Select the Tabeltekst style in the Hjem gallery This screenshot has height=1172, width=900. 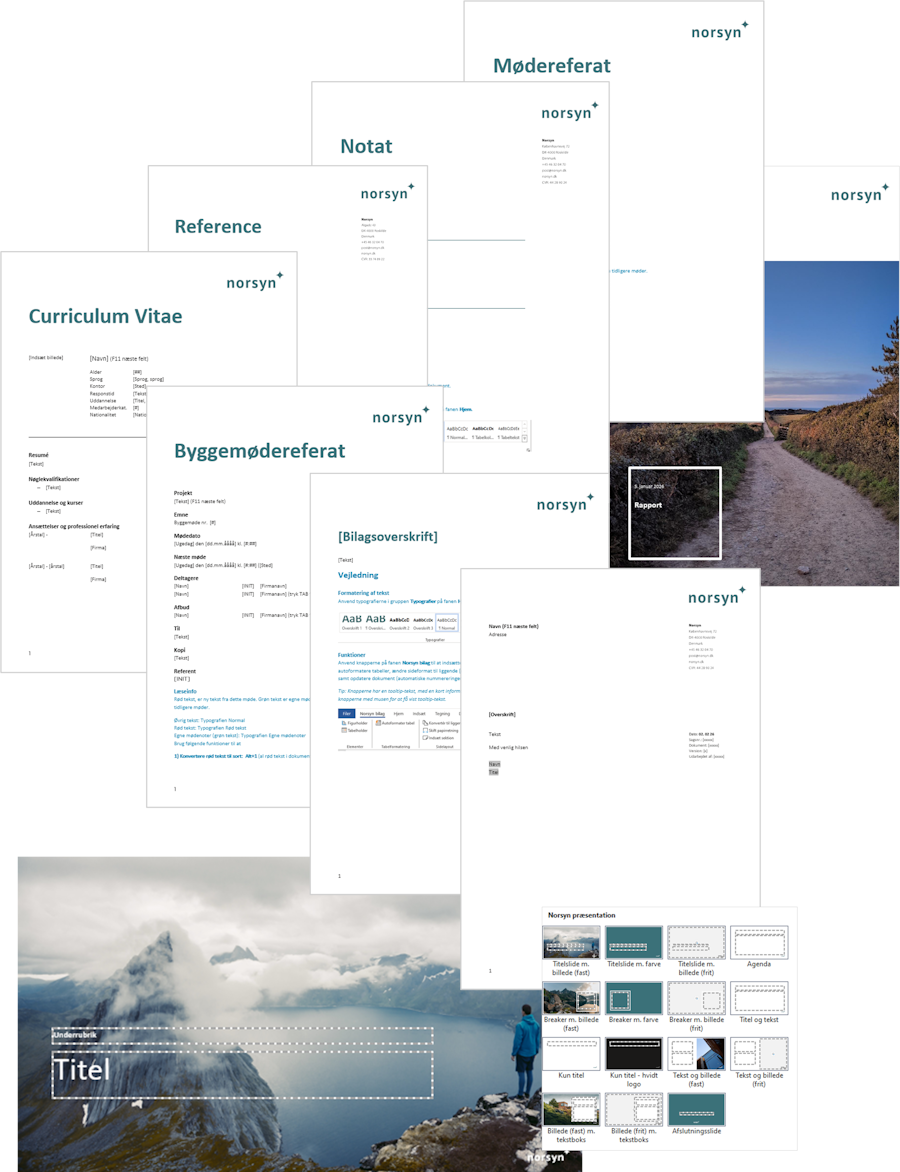click(509, 432)
